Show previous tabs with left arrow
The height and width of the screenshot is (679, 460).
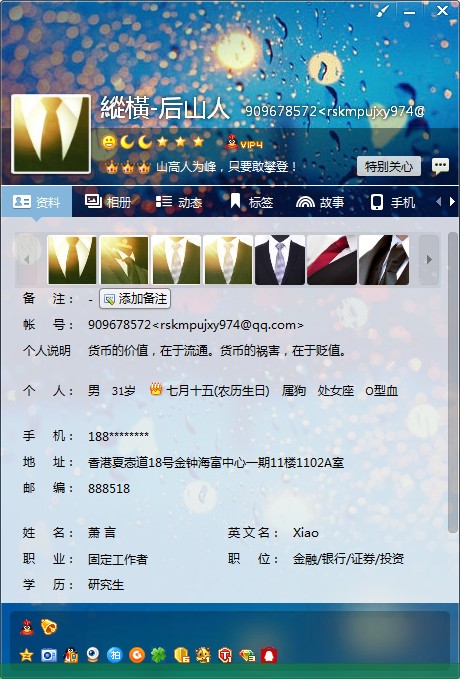coord(438,201)
